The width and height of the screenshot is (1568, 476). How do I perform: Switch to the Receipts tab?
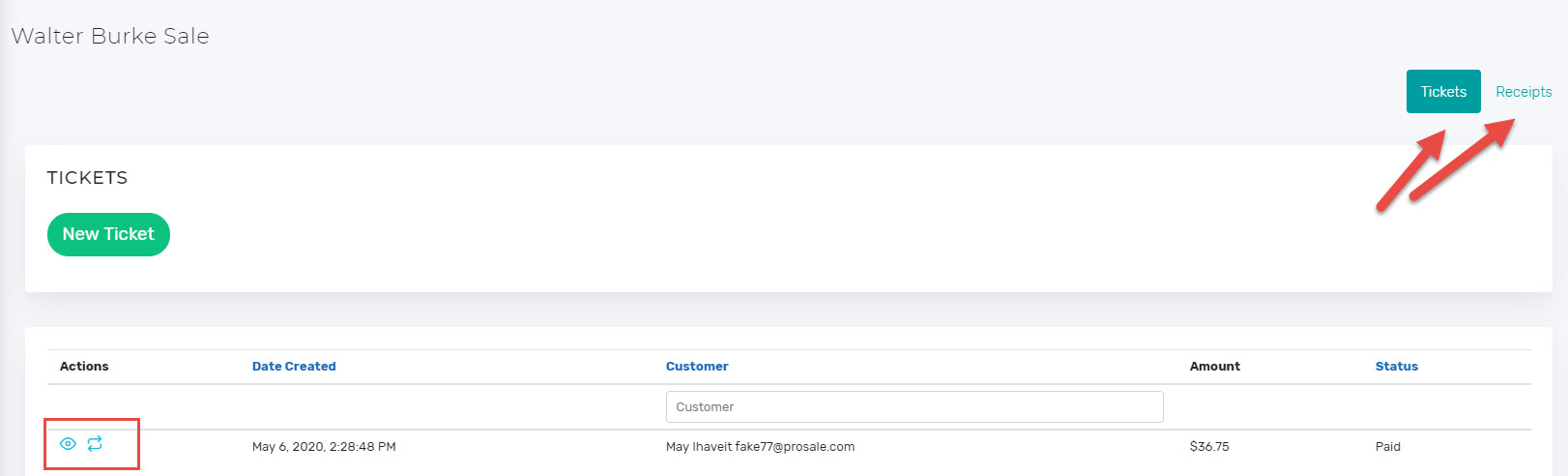click(x=1524, y=92)
